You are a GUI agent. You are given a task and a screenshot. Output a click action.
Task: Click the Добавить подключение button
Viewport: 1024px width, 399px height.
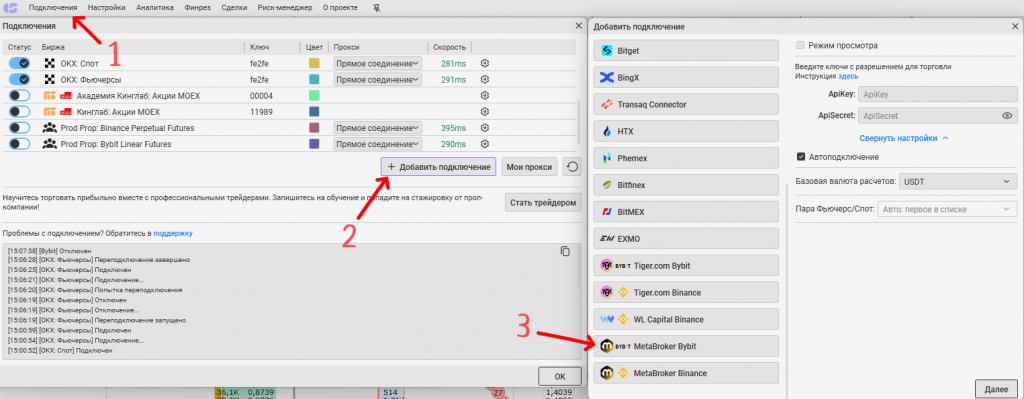click(x=439, y=167)
